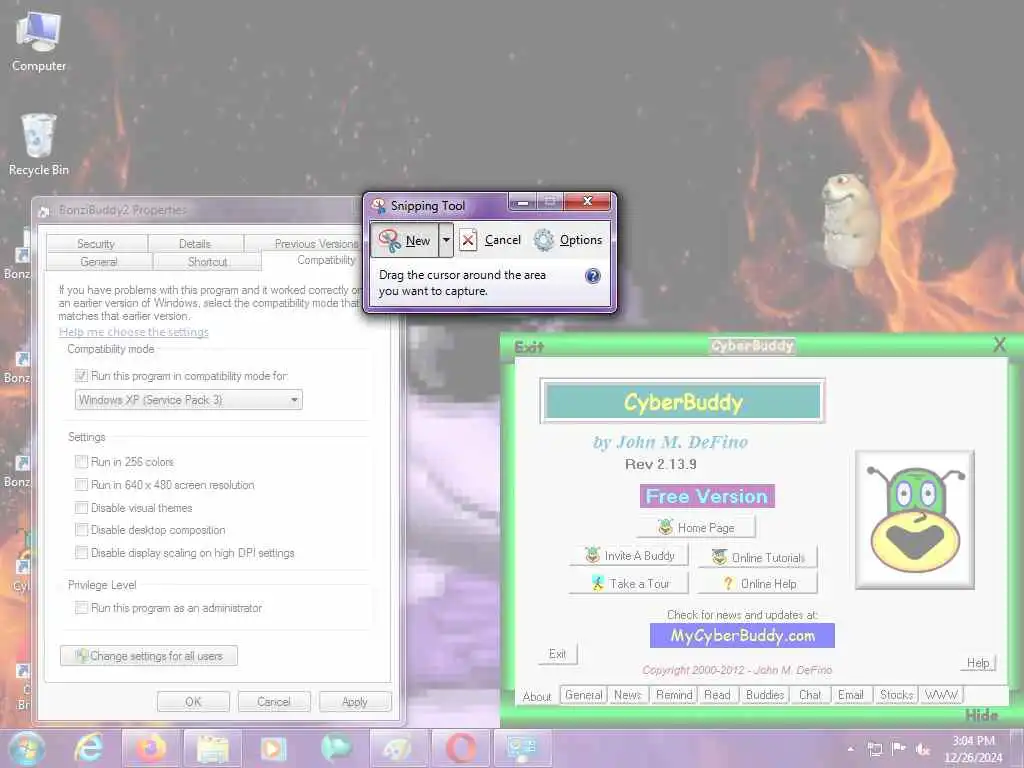Click Change settings for all users
This screenshot has height=768, width=1024.
pos(149,656)
